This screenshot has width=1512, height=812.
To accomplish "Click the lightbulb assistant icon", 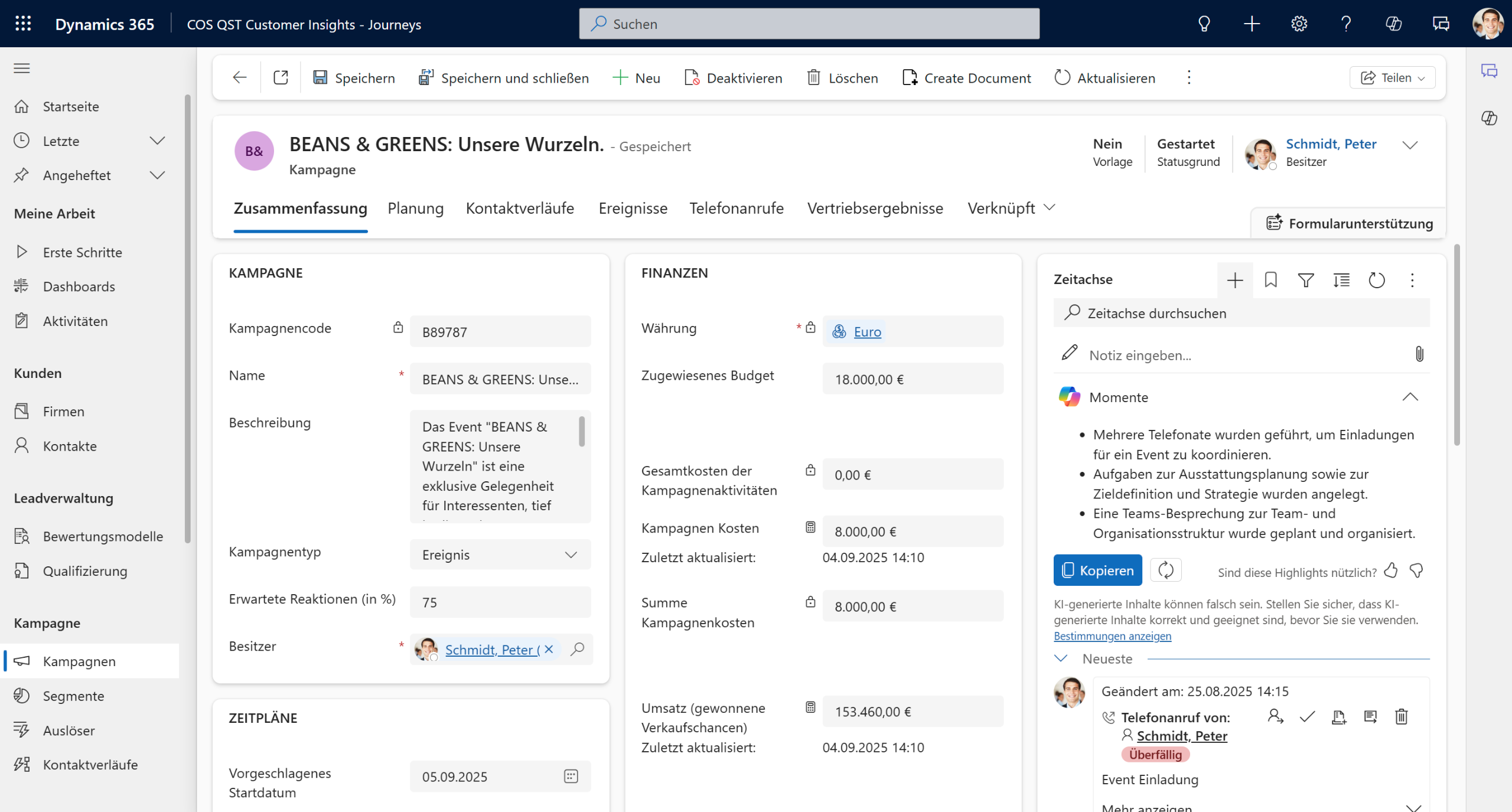I will coord(1204,24).
